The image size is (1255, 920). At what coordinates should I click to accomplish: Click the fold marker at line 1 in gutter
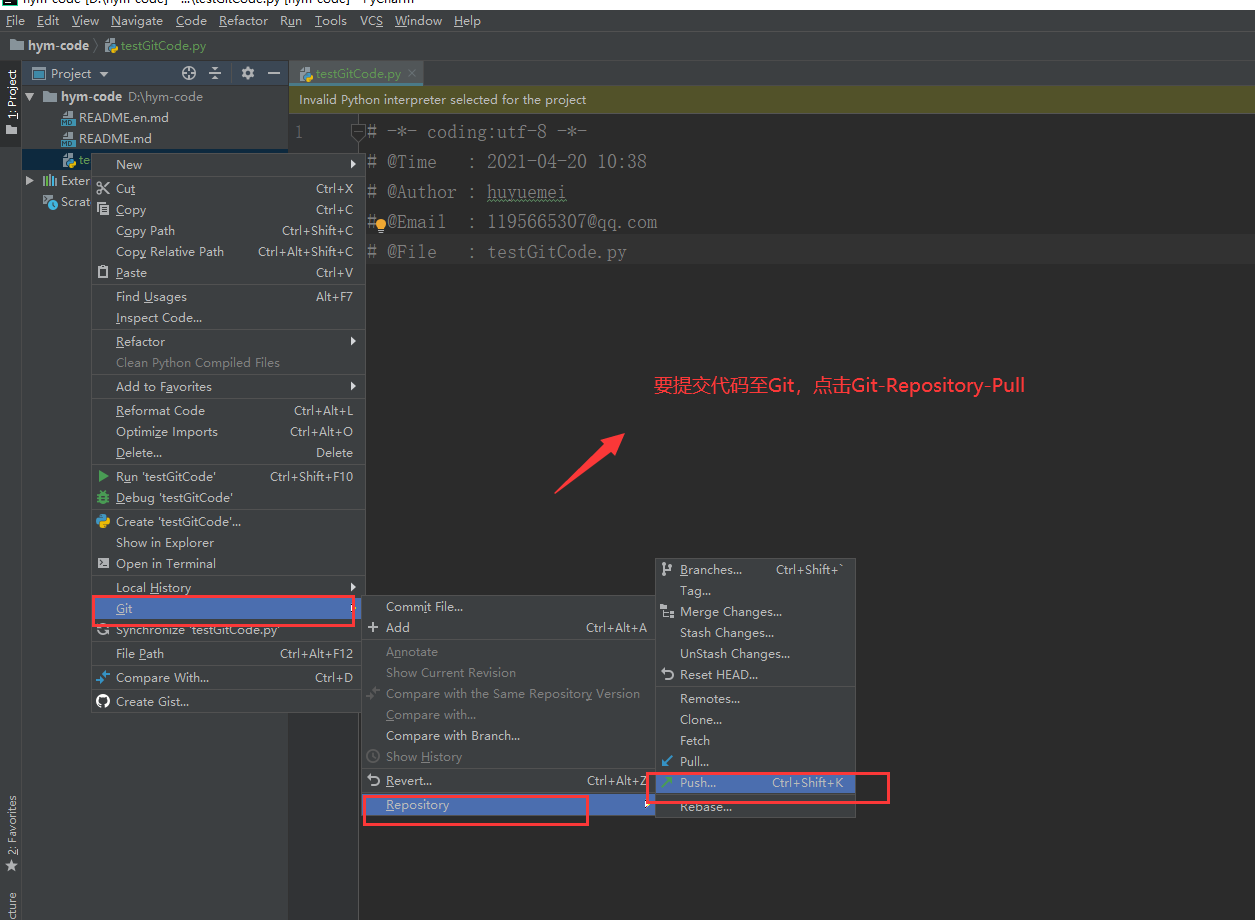tap(358, 132)
